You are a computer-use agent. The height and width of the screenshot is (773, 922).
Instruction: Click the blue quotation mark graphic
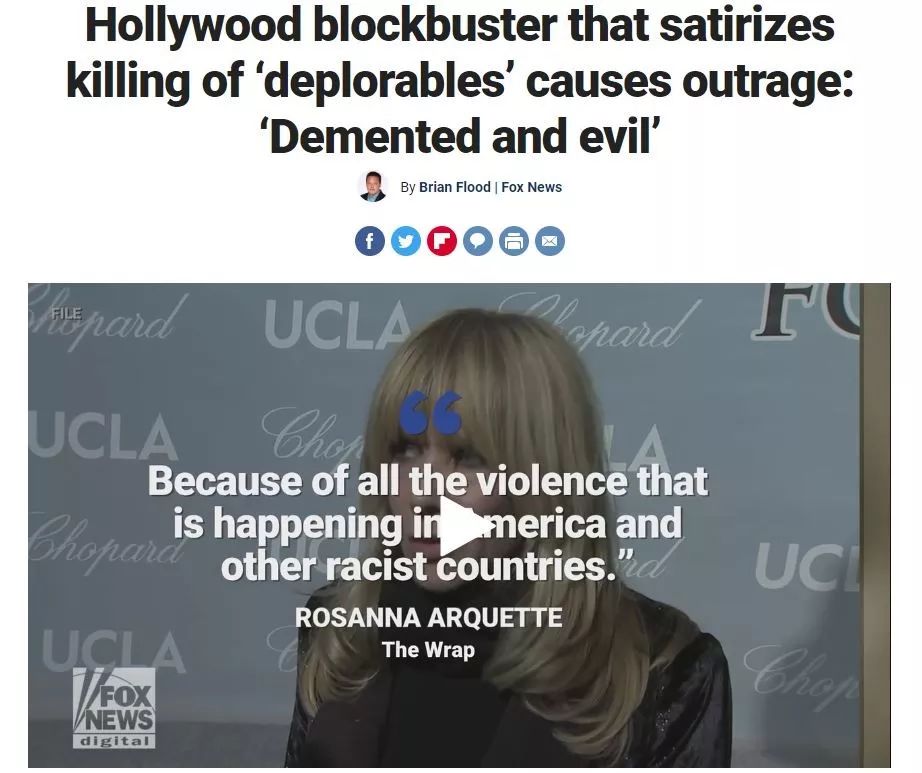(430, 414)
